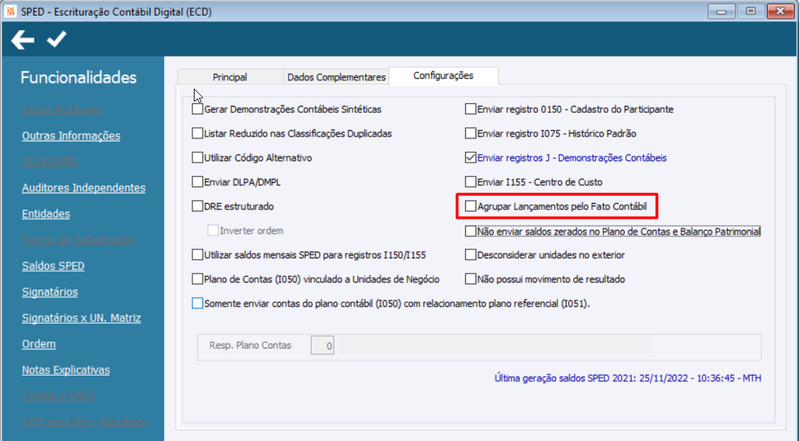
Task: Toggle Utilizar saldos mensais SPED checkbox
Action: (197, 255)
